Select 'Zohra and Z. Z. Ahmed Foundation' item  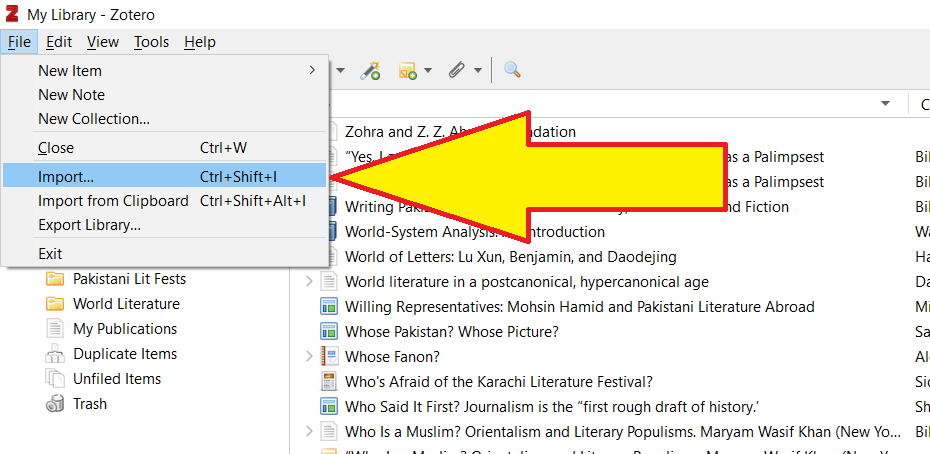(460, 132)
